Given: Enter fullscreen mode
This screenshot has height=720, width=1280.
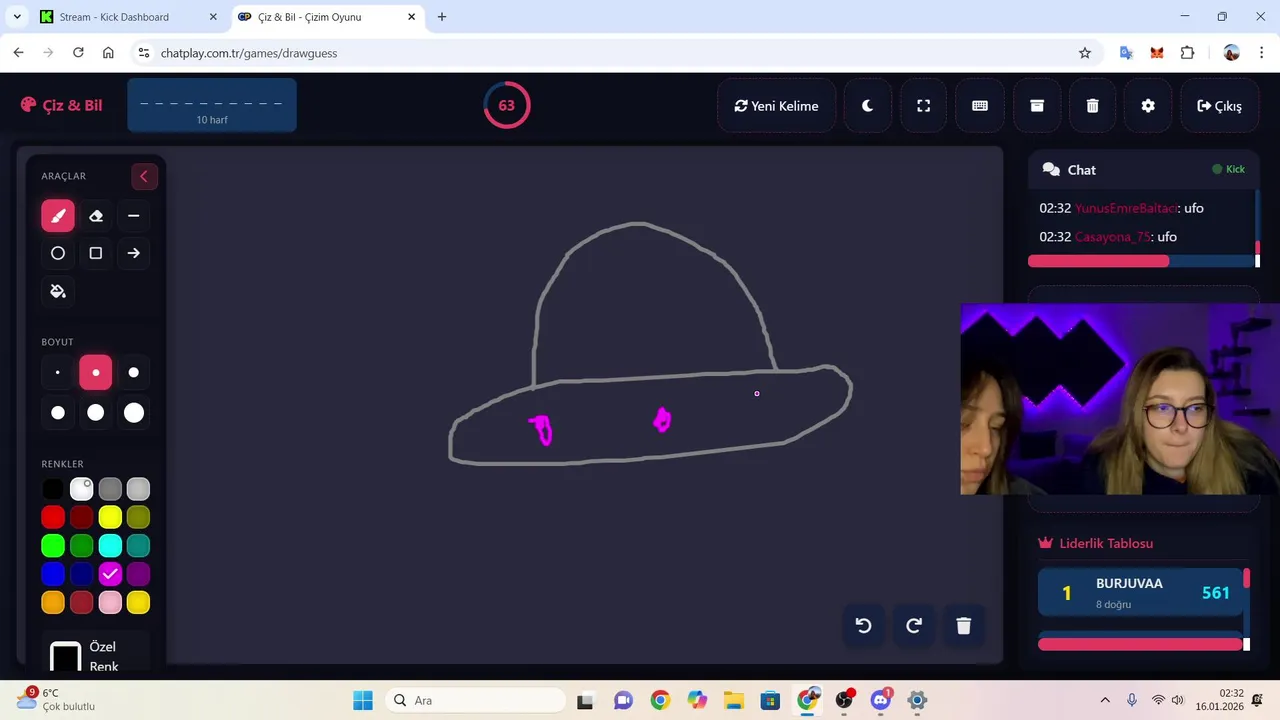Looking at the screenshot, I should click(924, 106).
